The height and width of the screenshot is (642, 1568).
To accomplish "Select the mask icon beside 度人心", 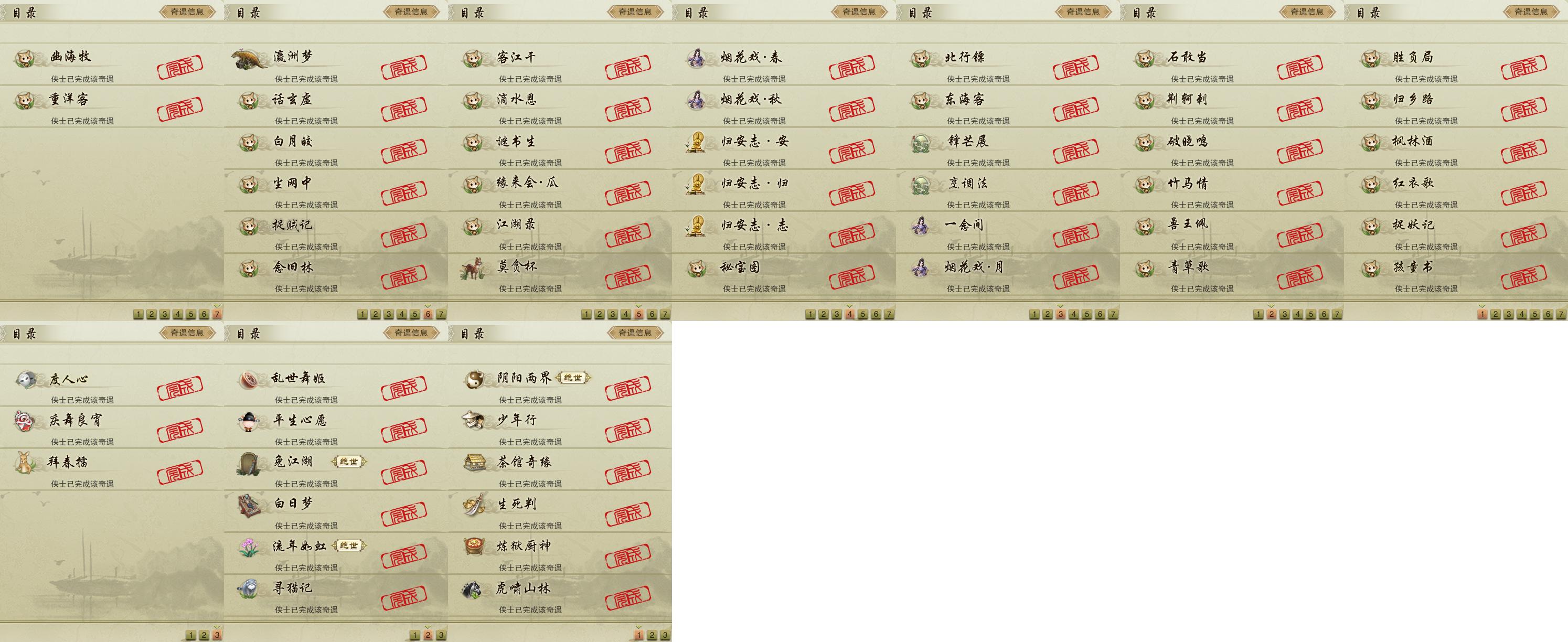I will (x=26, y=379).
